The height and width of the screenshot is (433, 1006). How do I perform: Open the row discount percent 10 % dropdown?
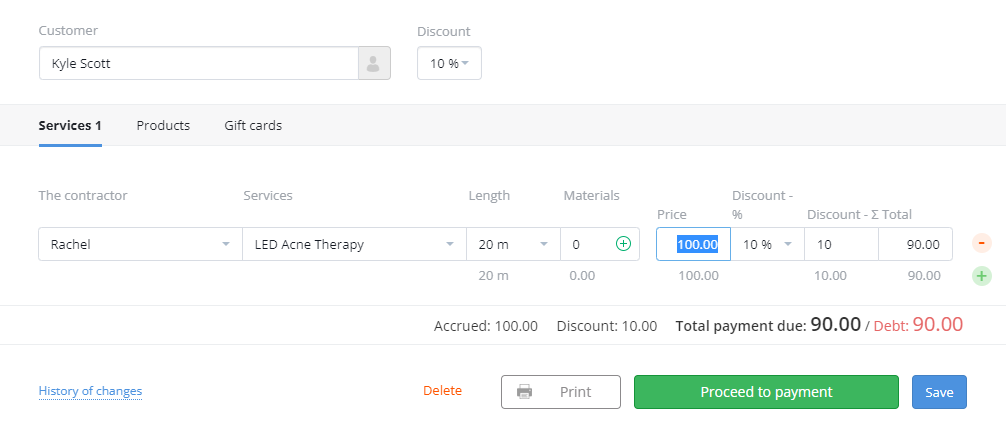pyautogui.click(x=767, y=244)
